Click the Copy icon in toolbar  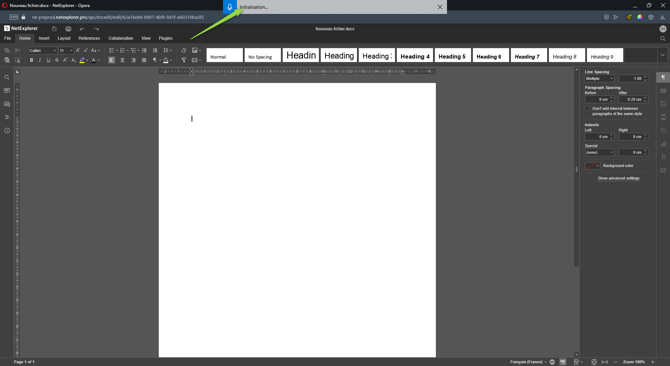7,50
